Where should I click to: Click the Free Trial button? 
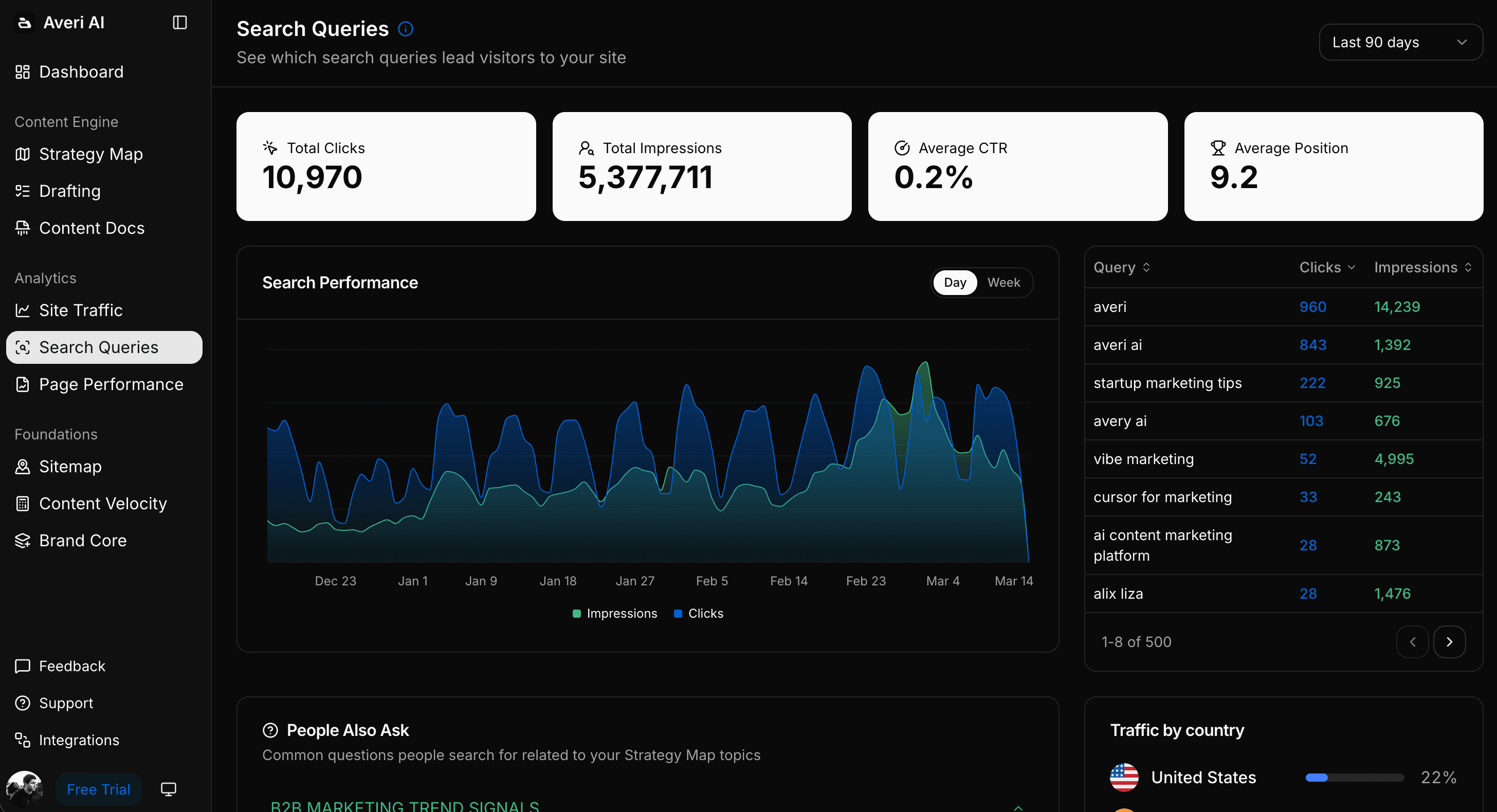[98, 789]
